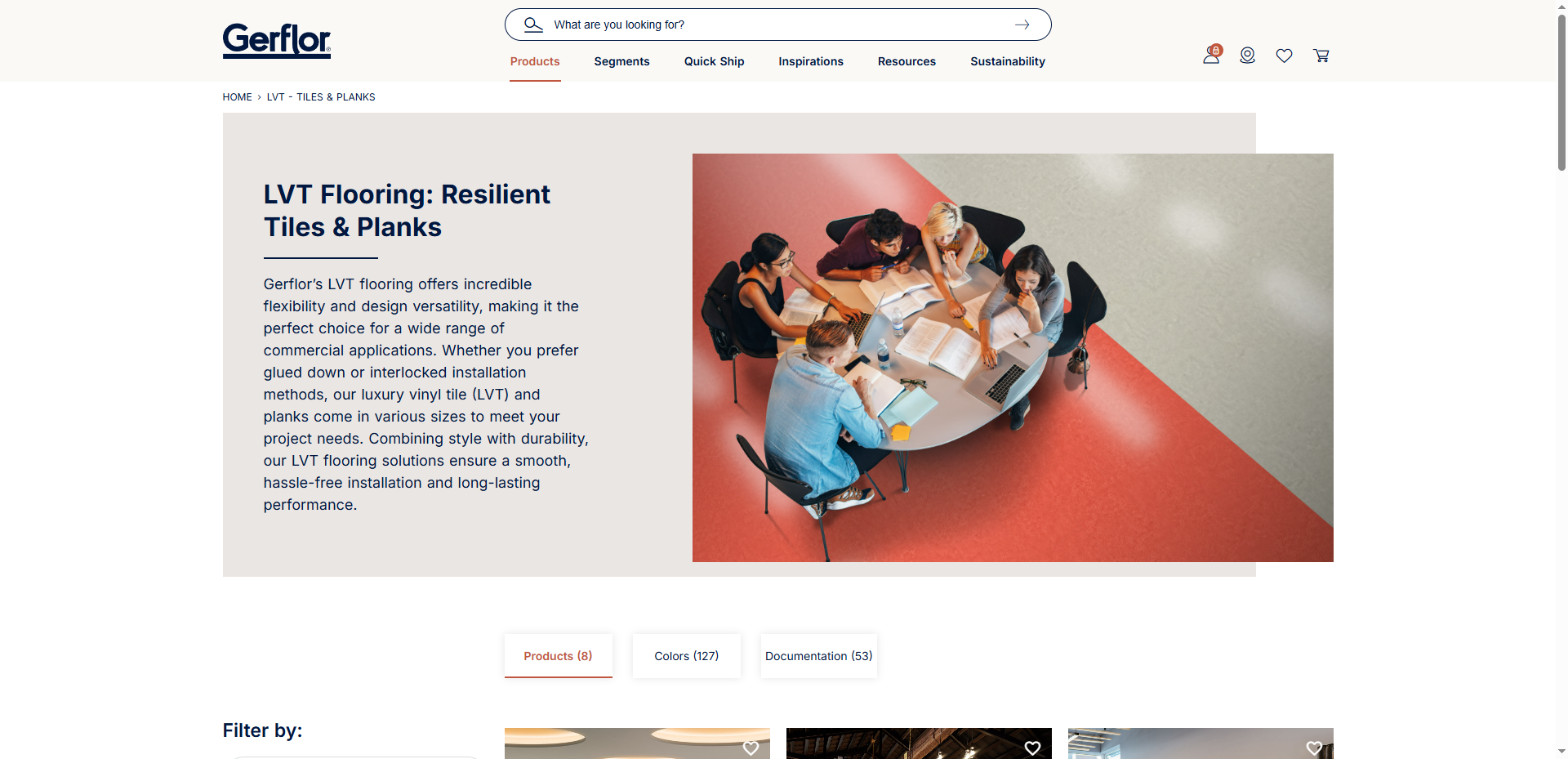Favorite the first product card heart
This screenshot has width=1568, height=759.
coord(751,748)
